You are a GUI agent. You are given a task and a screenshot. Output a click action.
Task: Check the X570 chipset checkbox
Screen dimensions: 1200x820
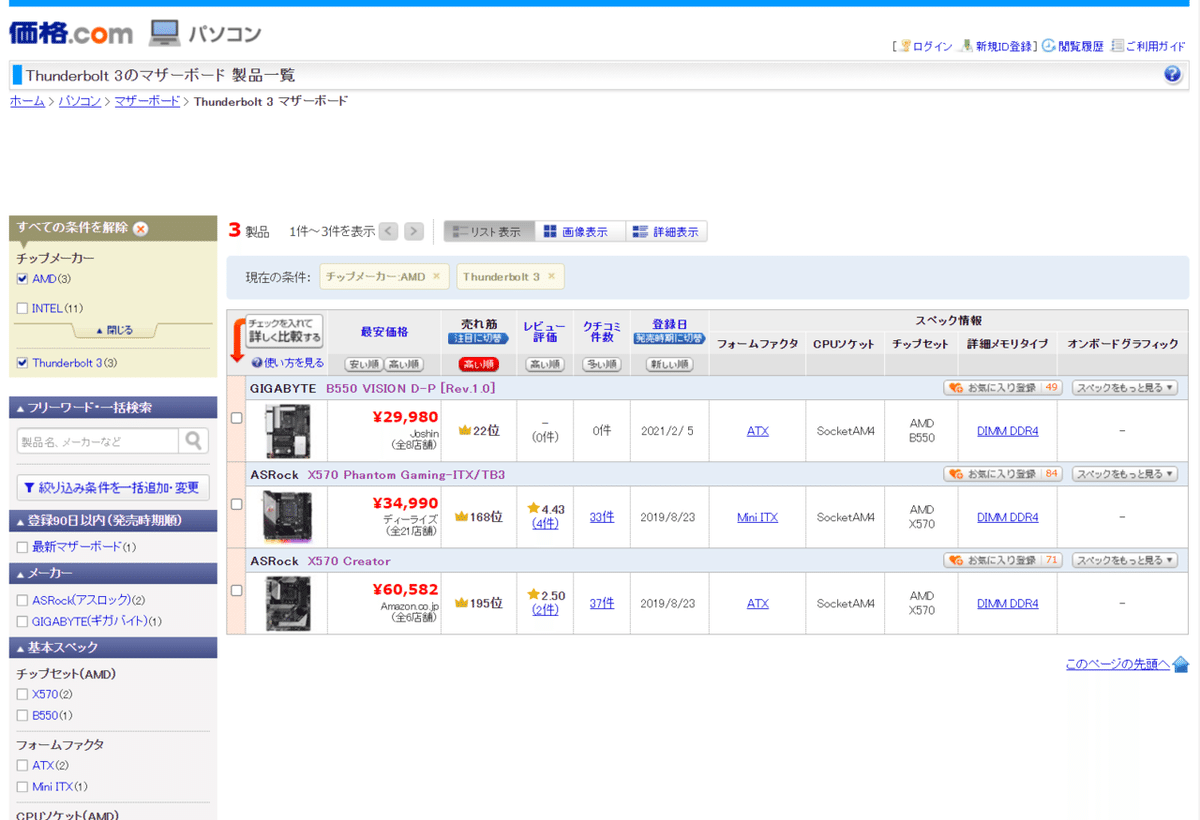click(22, 694)
